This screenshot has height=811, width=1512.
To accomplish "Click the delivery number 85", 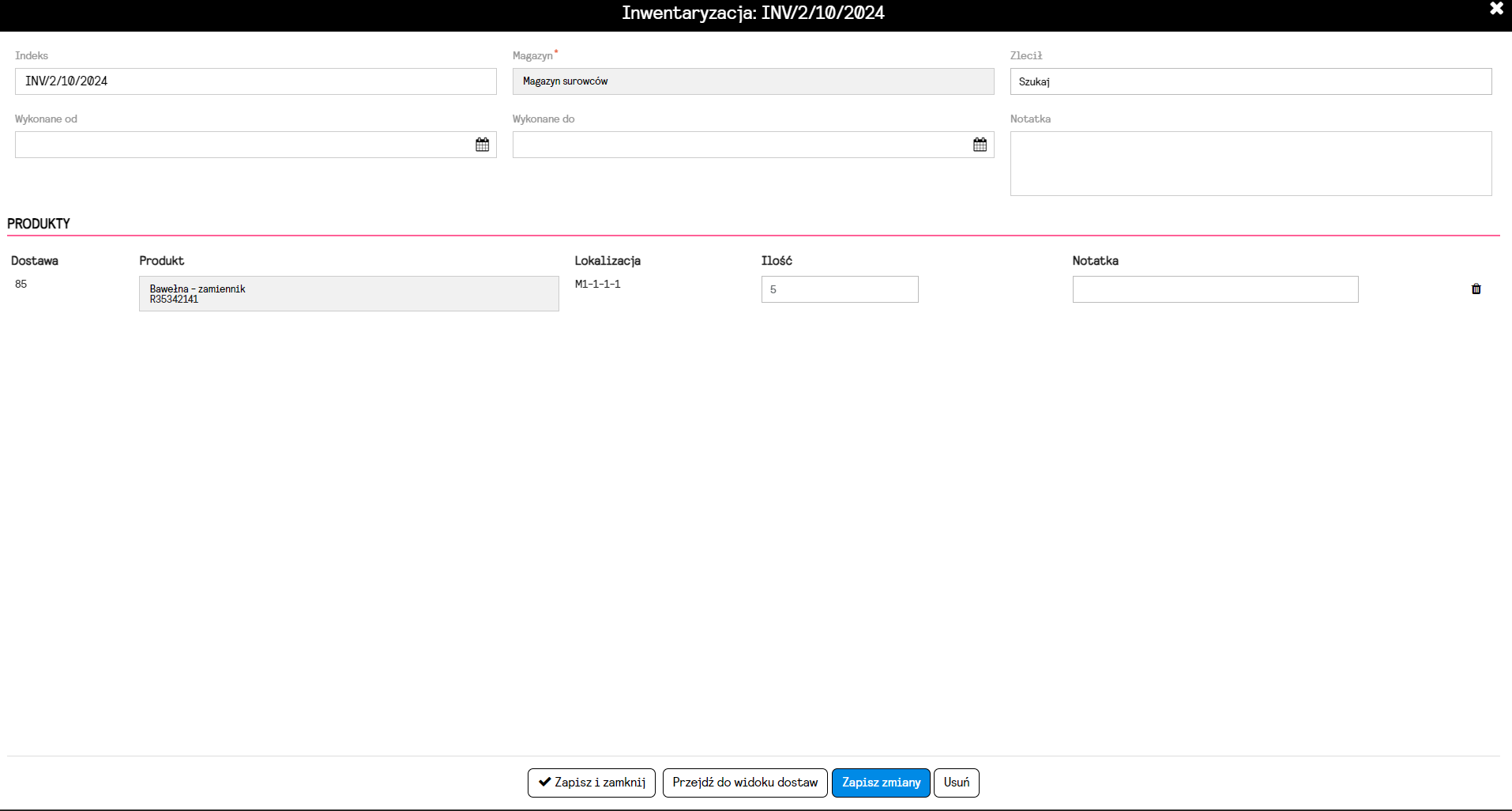I will point(21,284).
